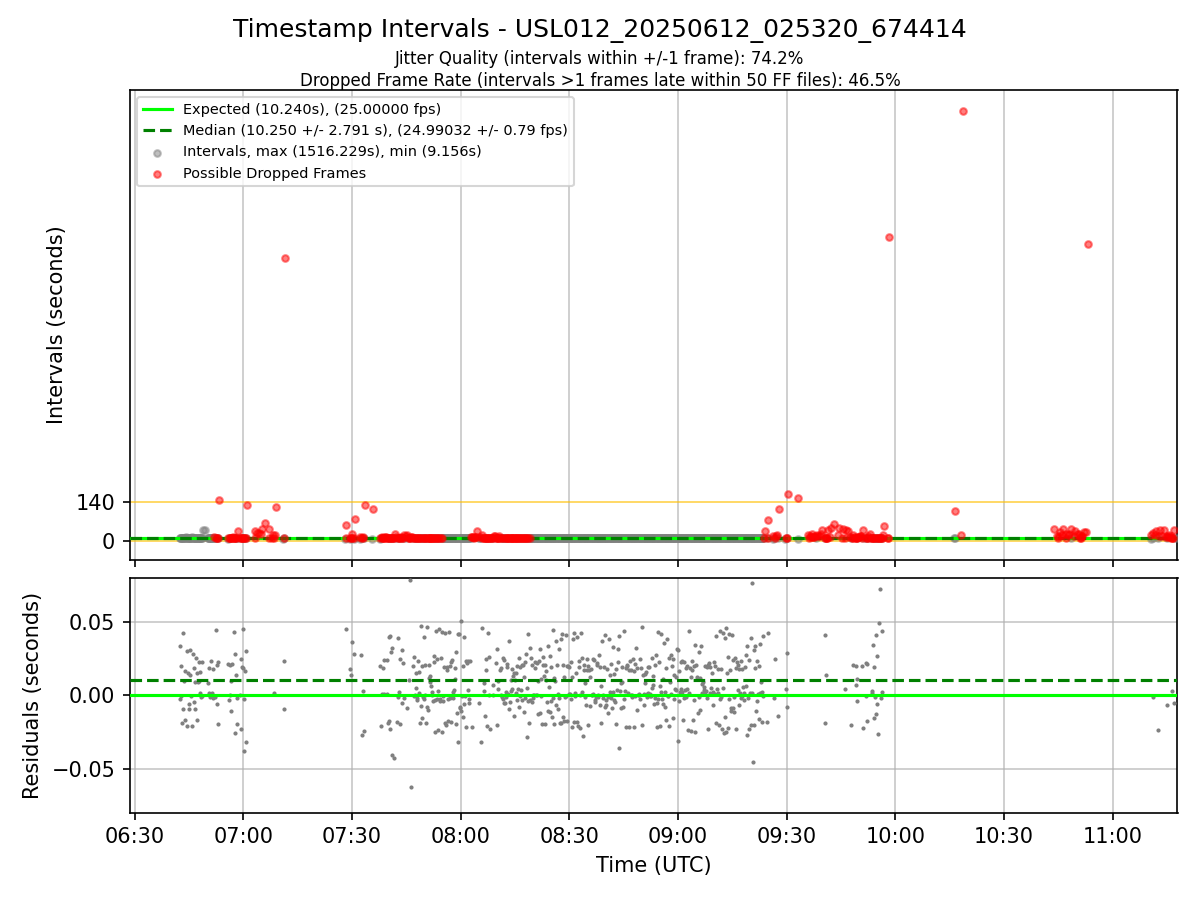Click the '−0.05' residuals tick label
The image size is (1200, 900).
(85, 769)
